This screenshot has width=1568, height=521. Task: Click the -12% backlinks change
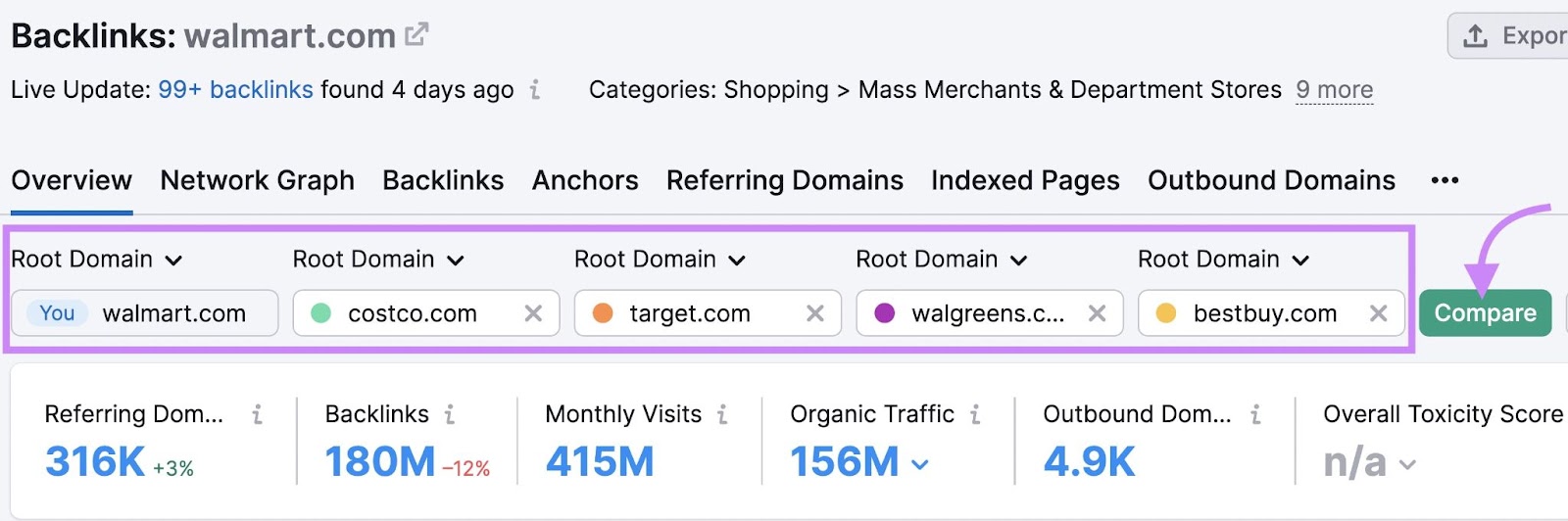tap(465, 469)
